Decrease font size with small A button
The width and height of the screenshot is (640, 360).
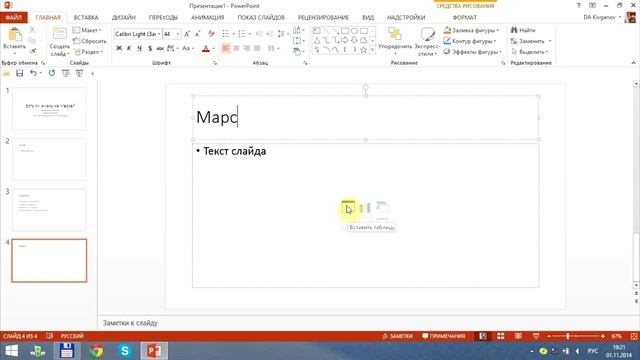197,34
